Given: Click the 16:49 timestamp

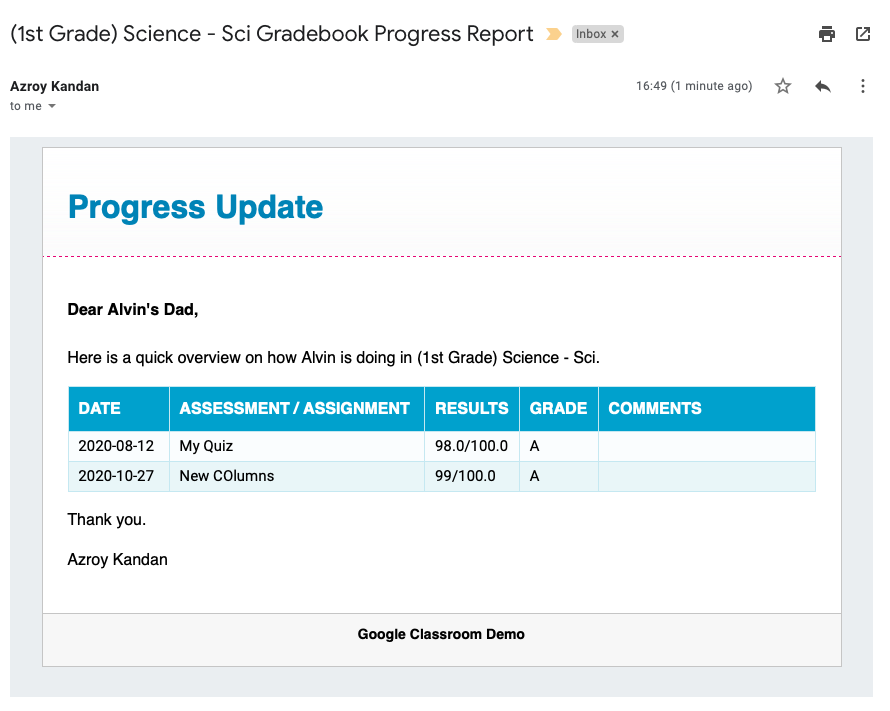Looking at the screenshot, I should point(694,86).
